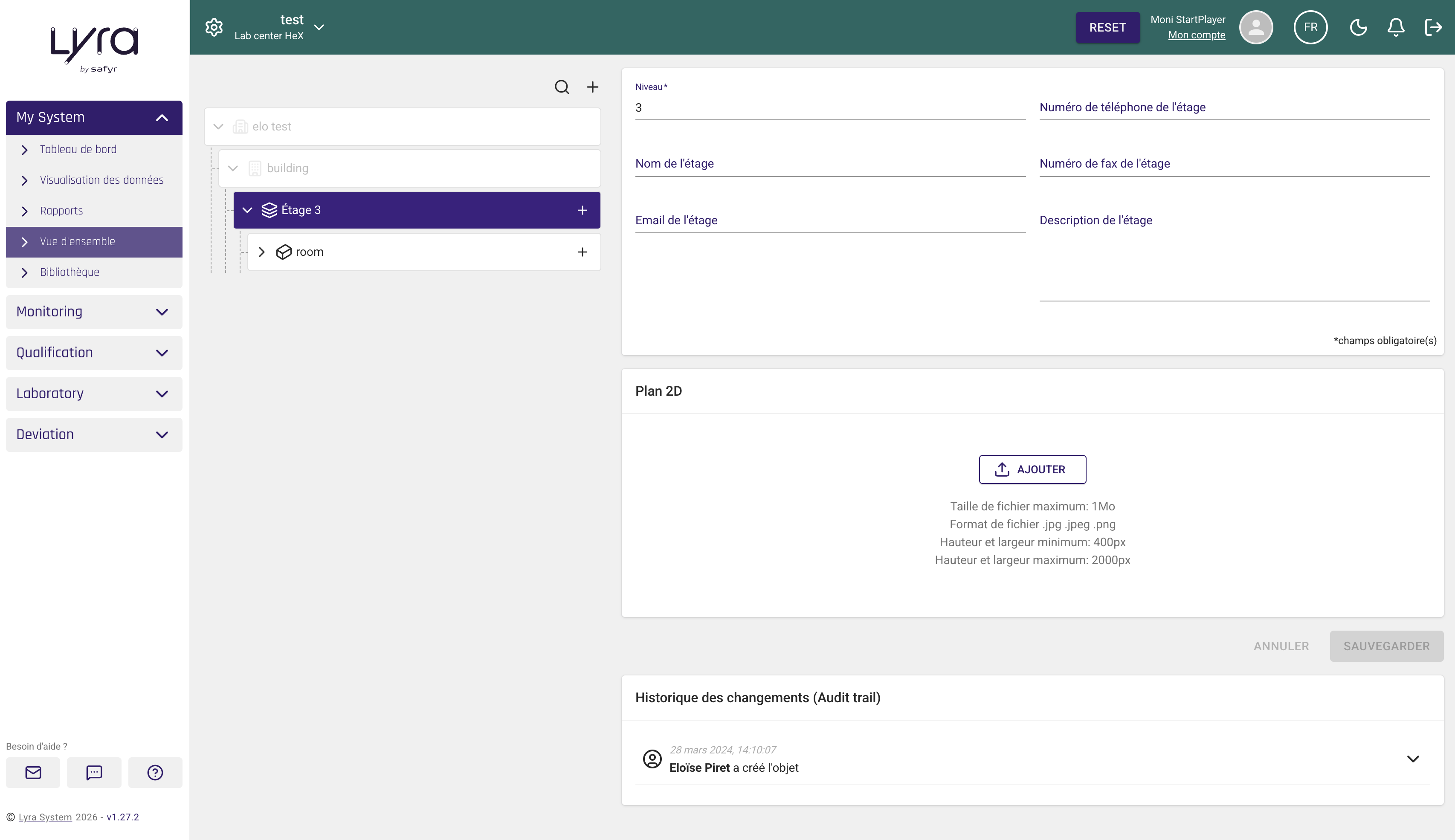Click the question mark help icon

pyautogui.click(x=155, y=772)
